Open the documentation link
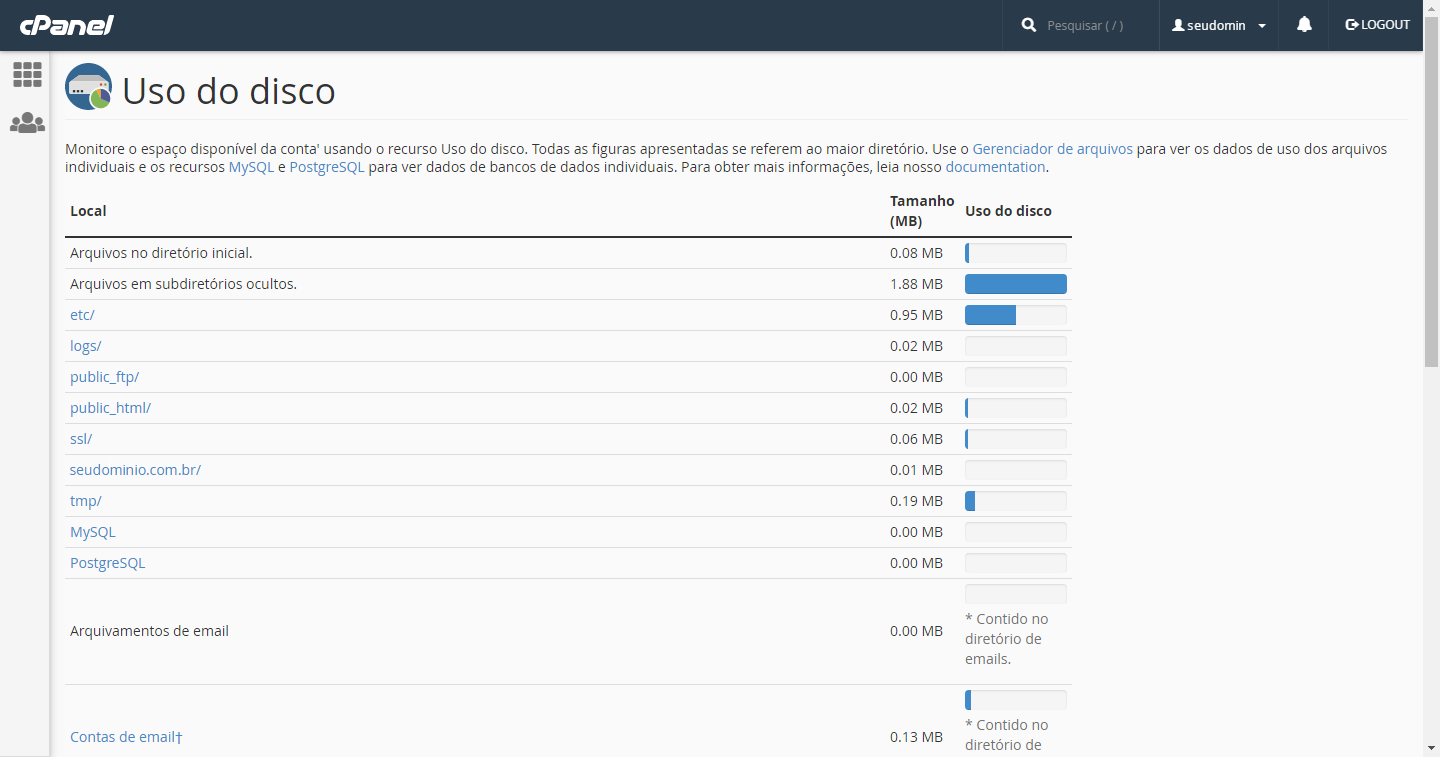Screen dimensions: 1440x757 (995, 167)
